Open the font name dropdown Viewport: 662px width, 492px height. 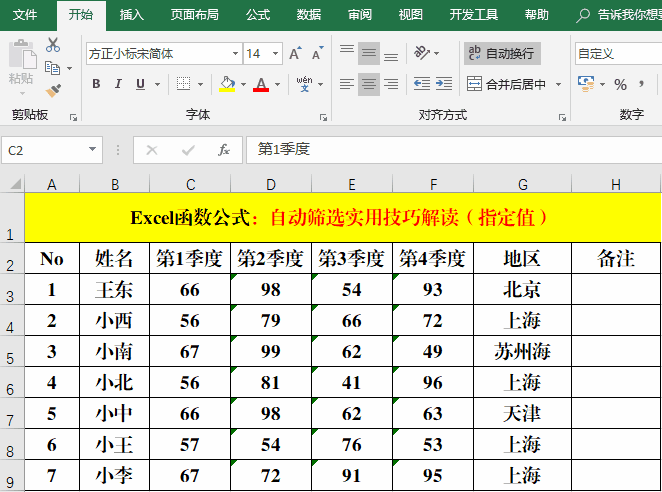click(x=235, y=53)
